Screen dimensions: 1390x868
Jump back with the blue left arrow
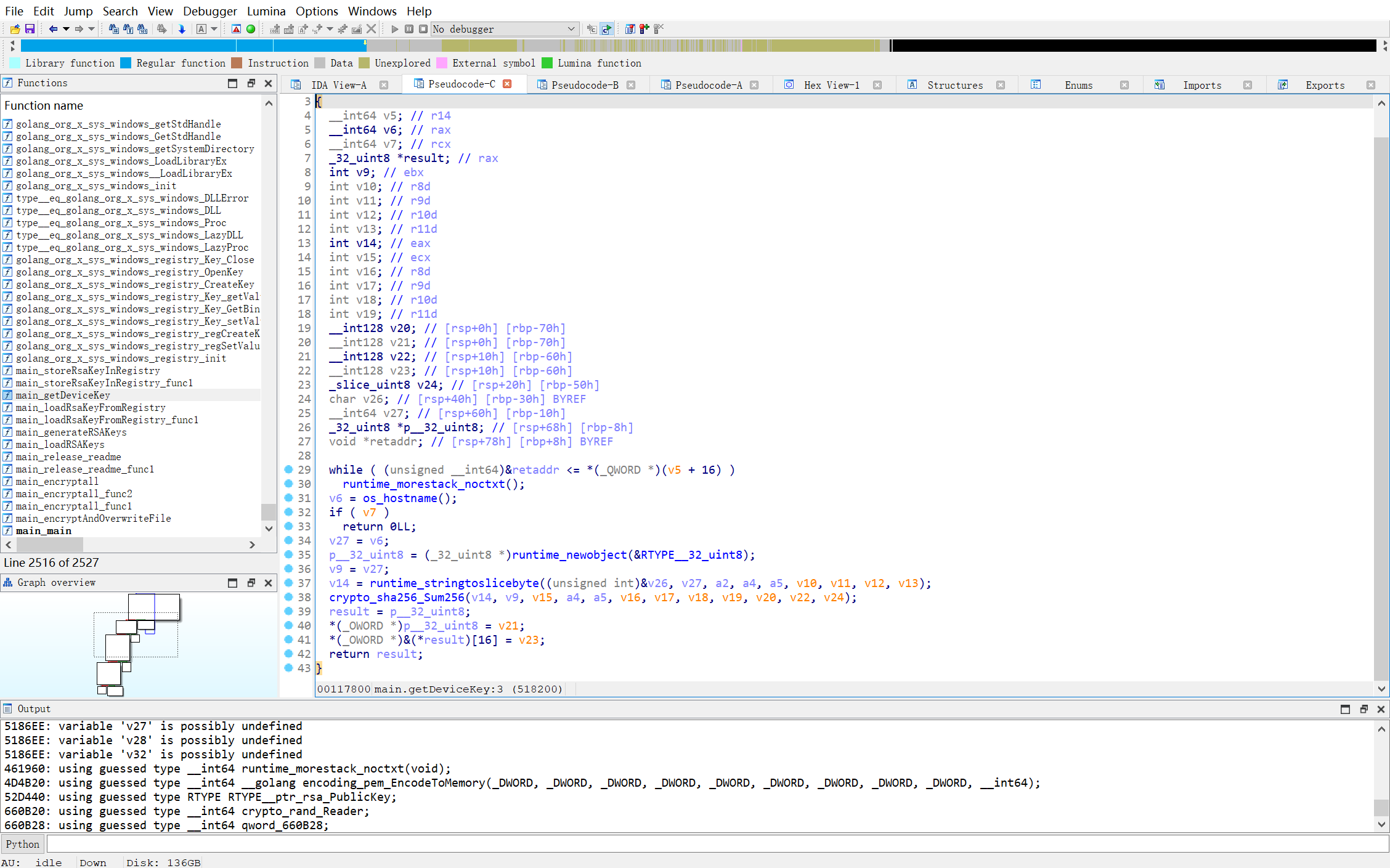pyautogui.click(x=53, y=29)
